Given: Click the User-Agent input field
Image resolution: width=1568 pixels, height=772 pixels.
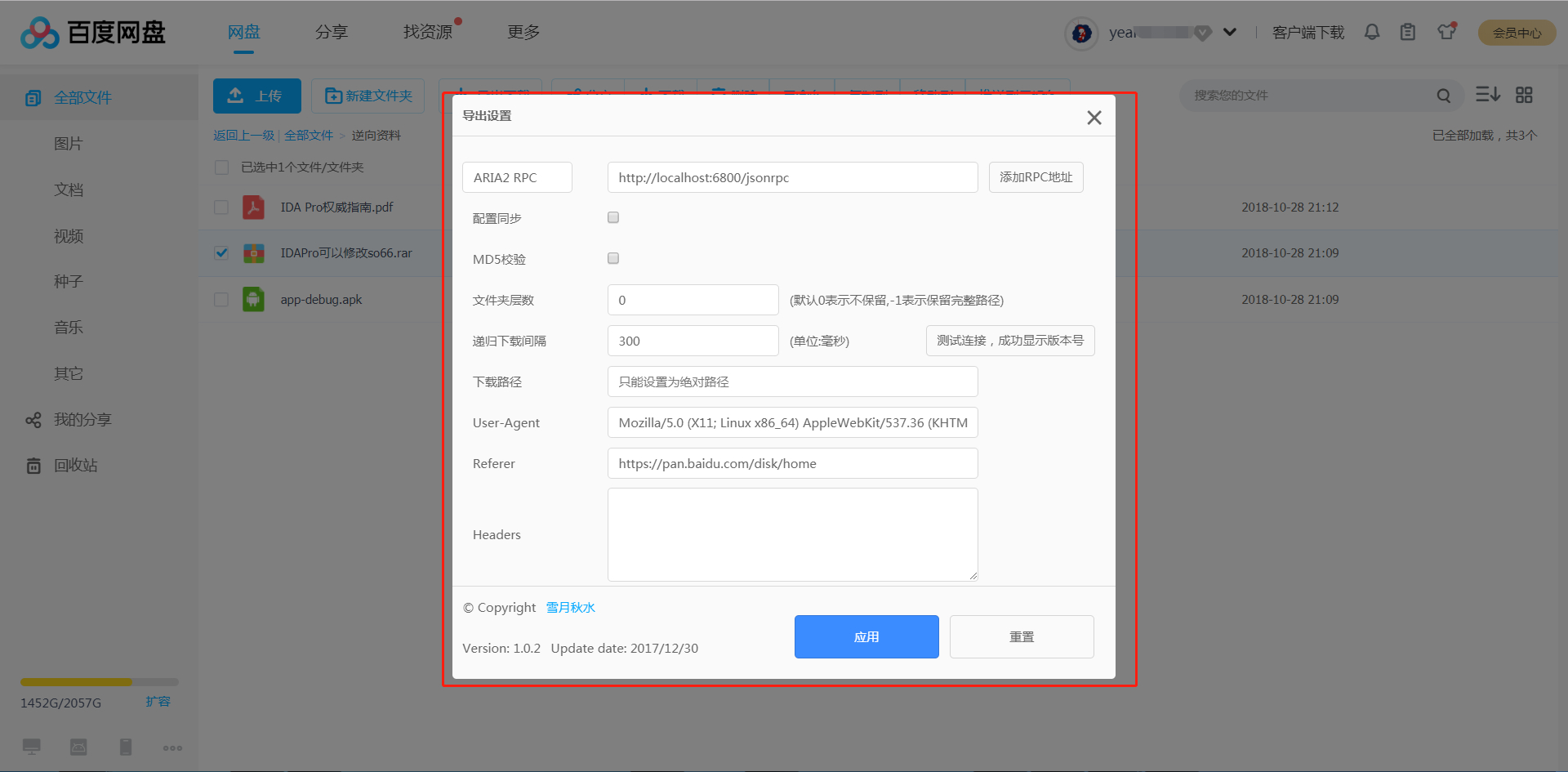Looking at the screenshot, I should coord(793,422).
